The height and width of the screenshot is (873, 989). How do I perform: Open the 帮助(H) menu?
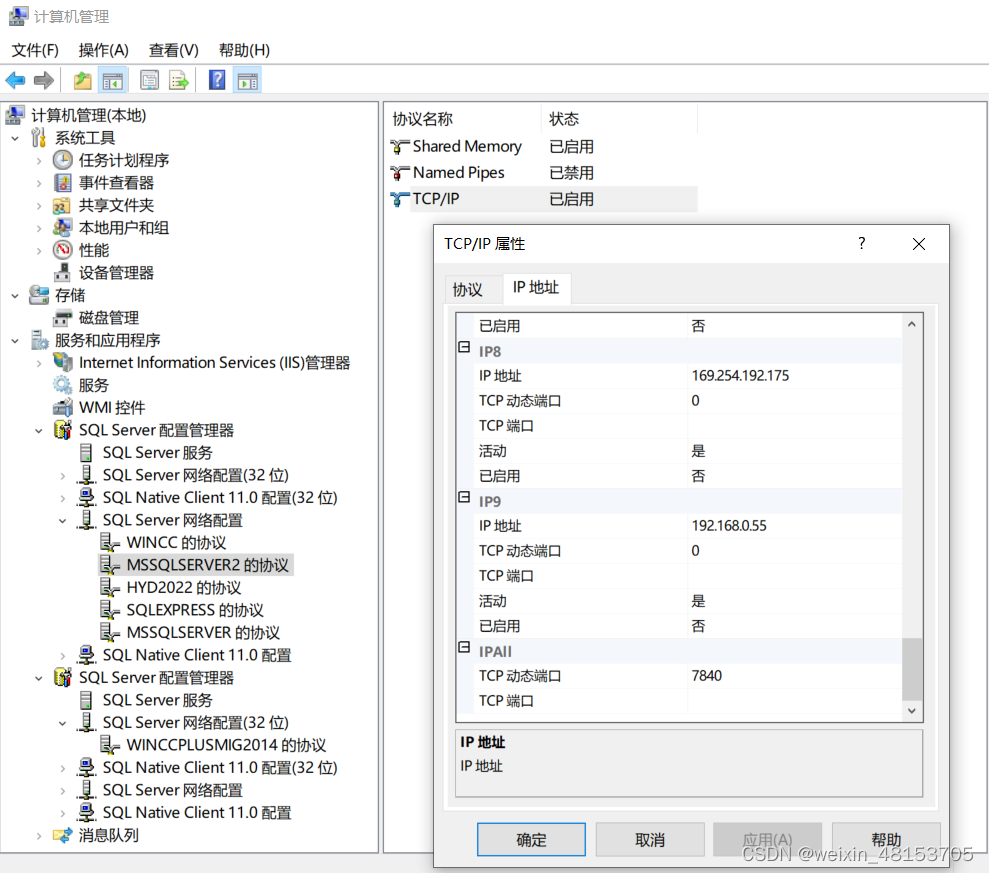coord(244,50)
